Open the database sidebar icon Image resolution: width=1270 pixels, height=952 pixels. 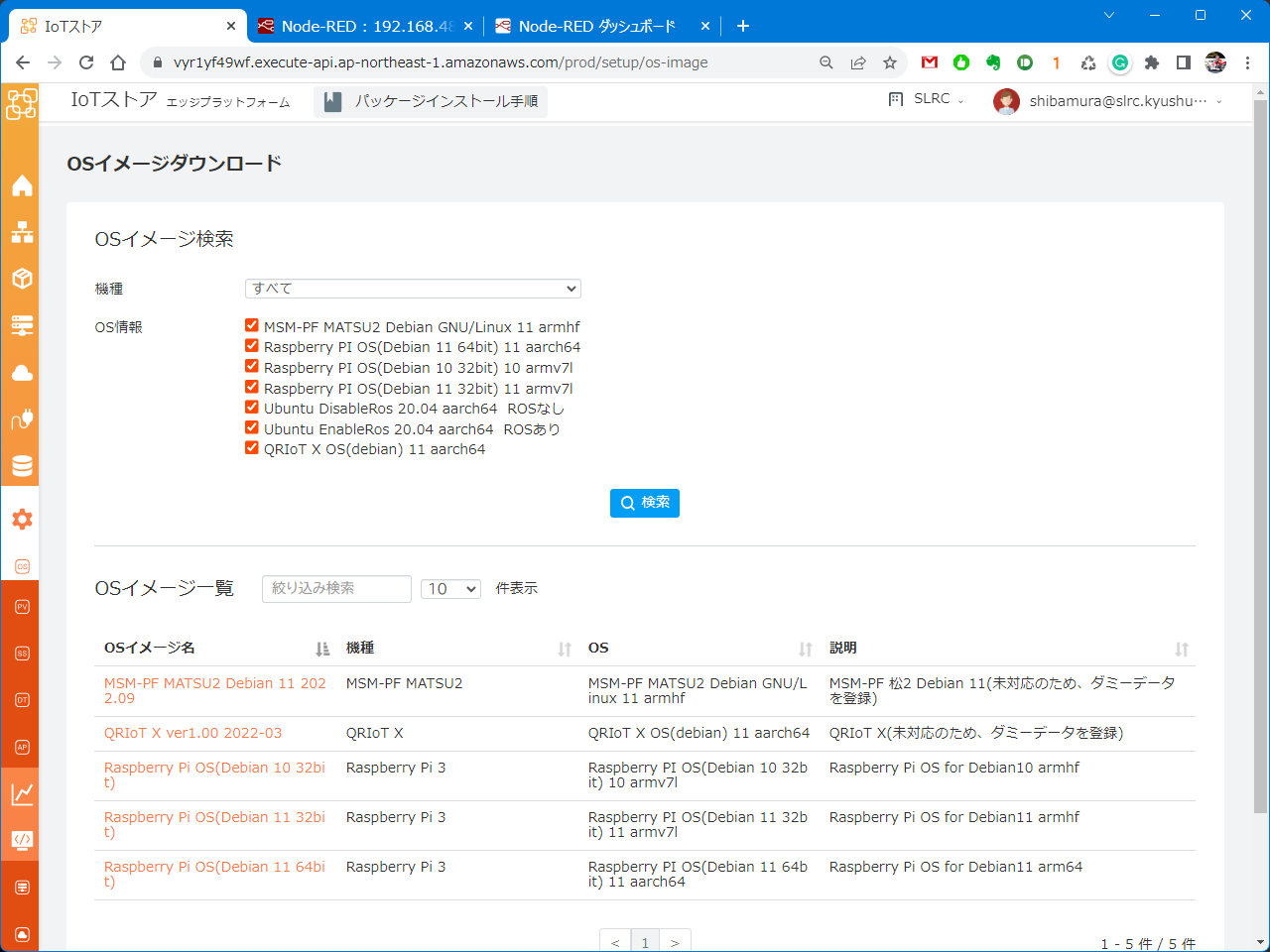click(22, 466)
